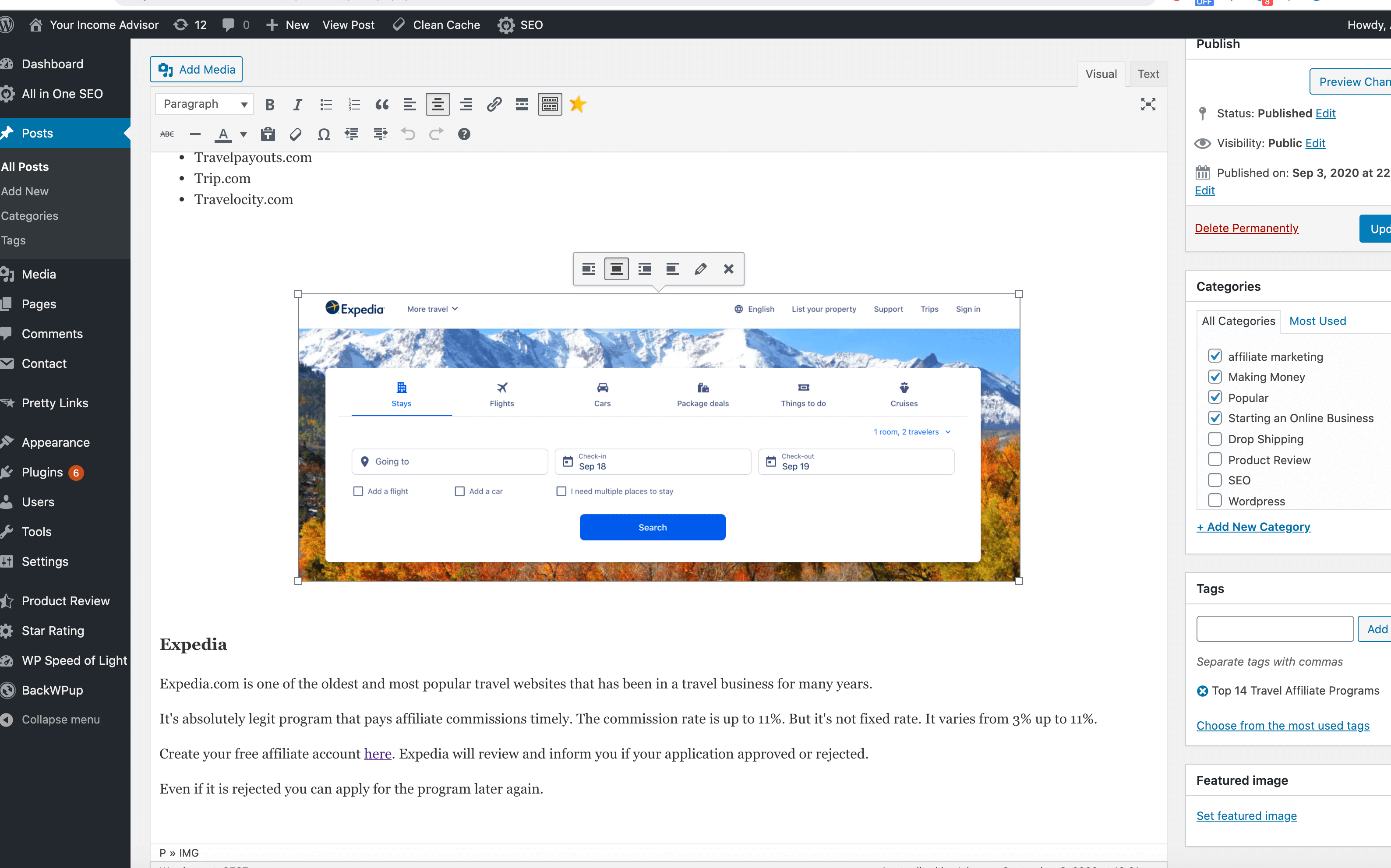Insert horizontal line

(x=195, y=134)
